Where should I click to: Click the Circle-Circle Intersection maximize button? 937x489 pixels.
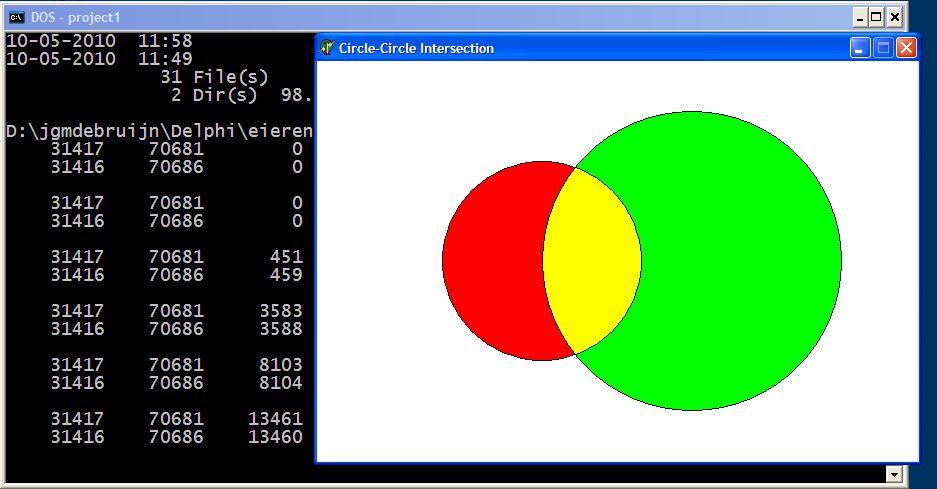tap(883, 48)
